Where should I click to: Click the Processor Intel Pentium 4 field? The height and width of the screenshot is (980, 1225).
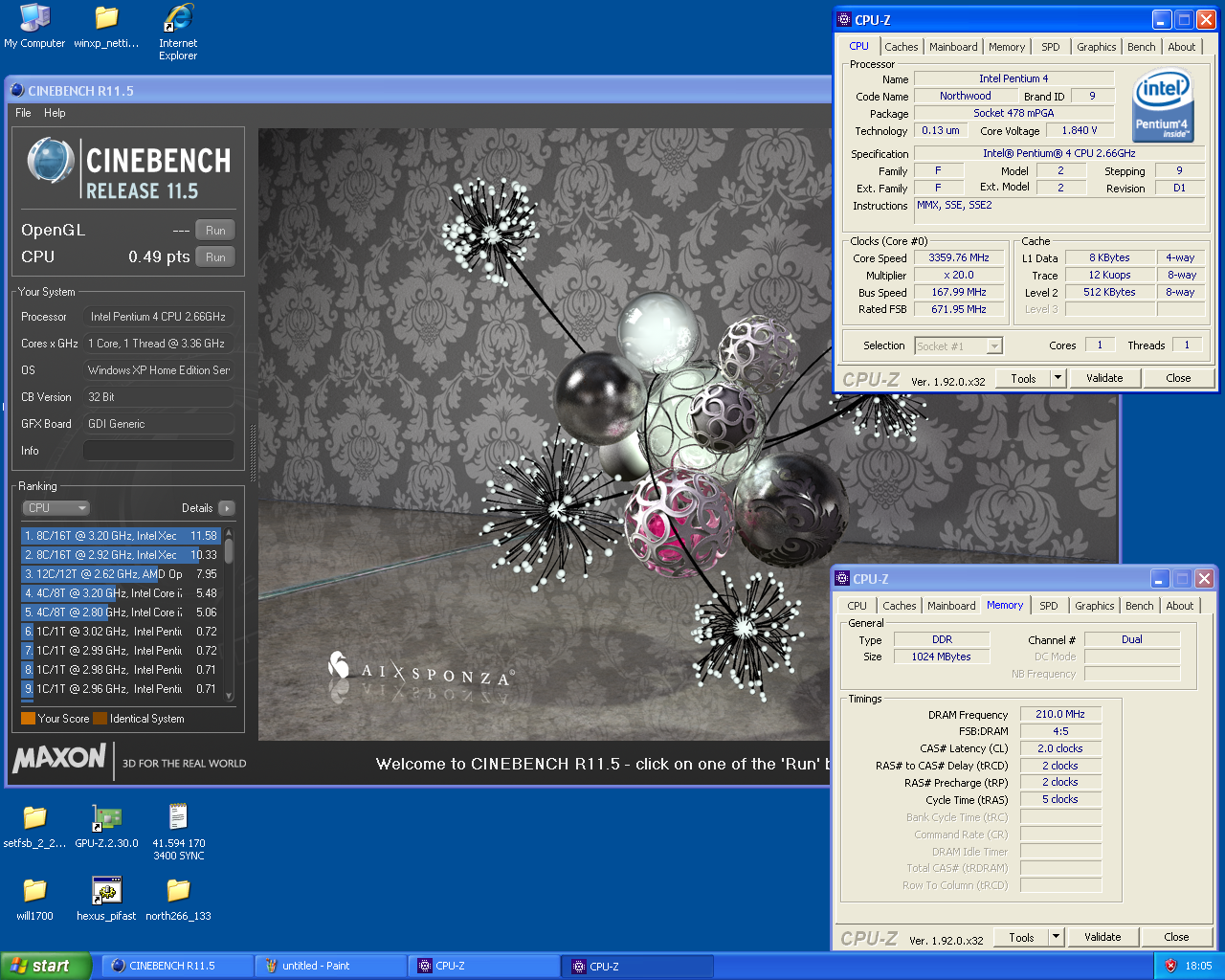point(159,317)
